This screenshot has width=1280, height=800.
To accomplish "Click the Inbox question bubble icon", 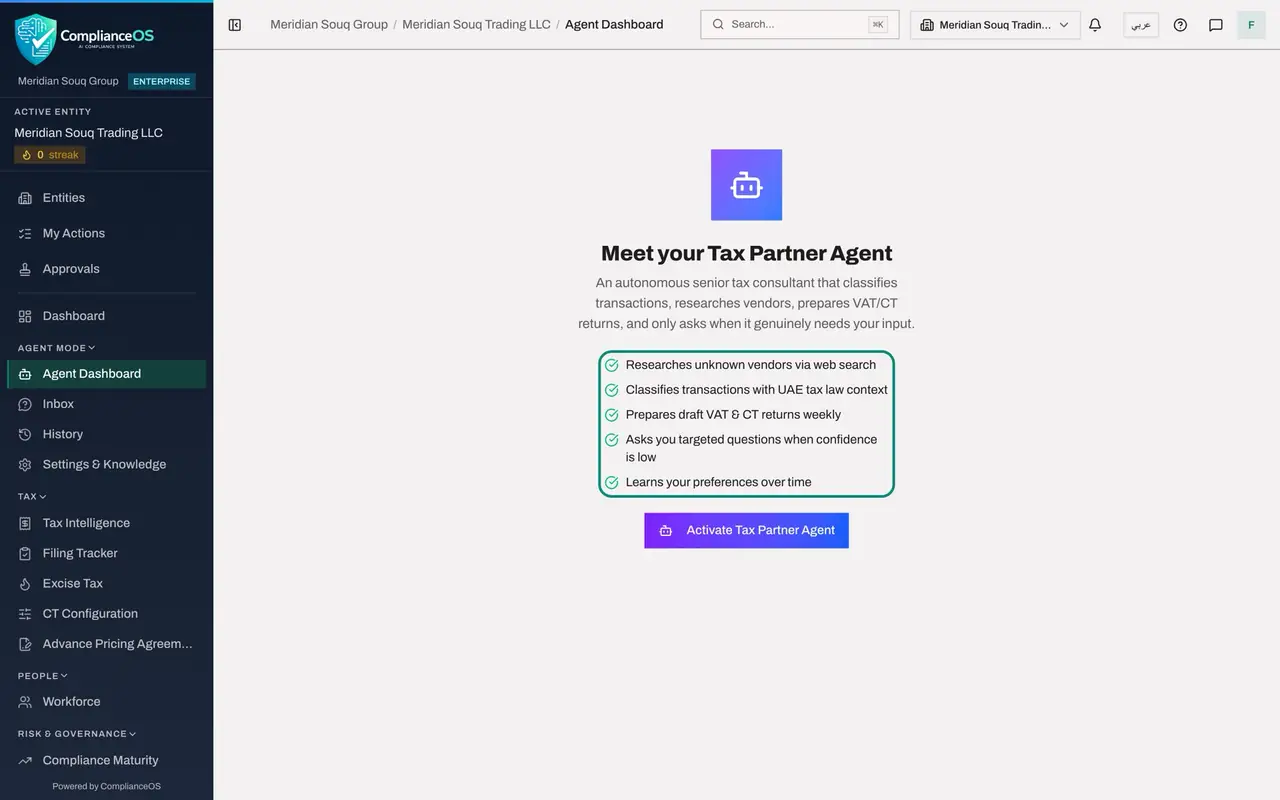I will pos(25,404).
